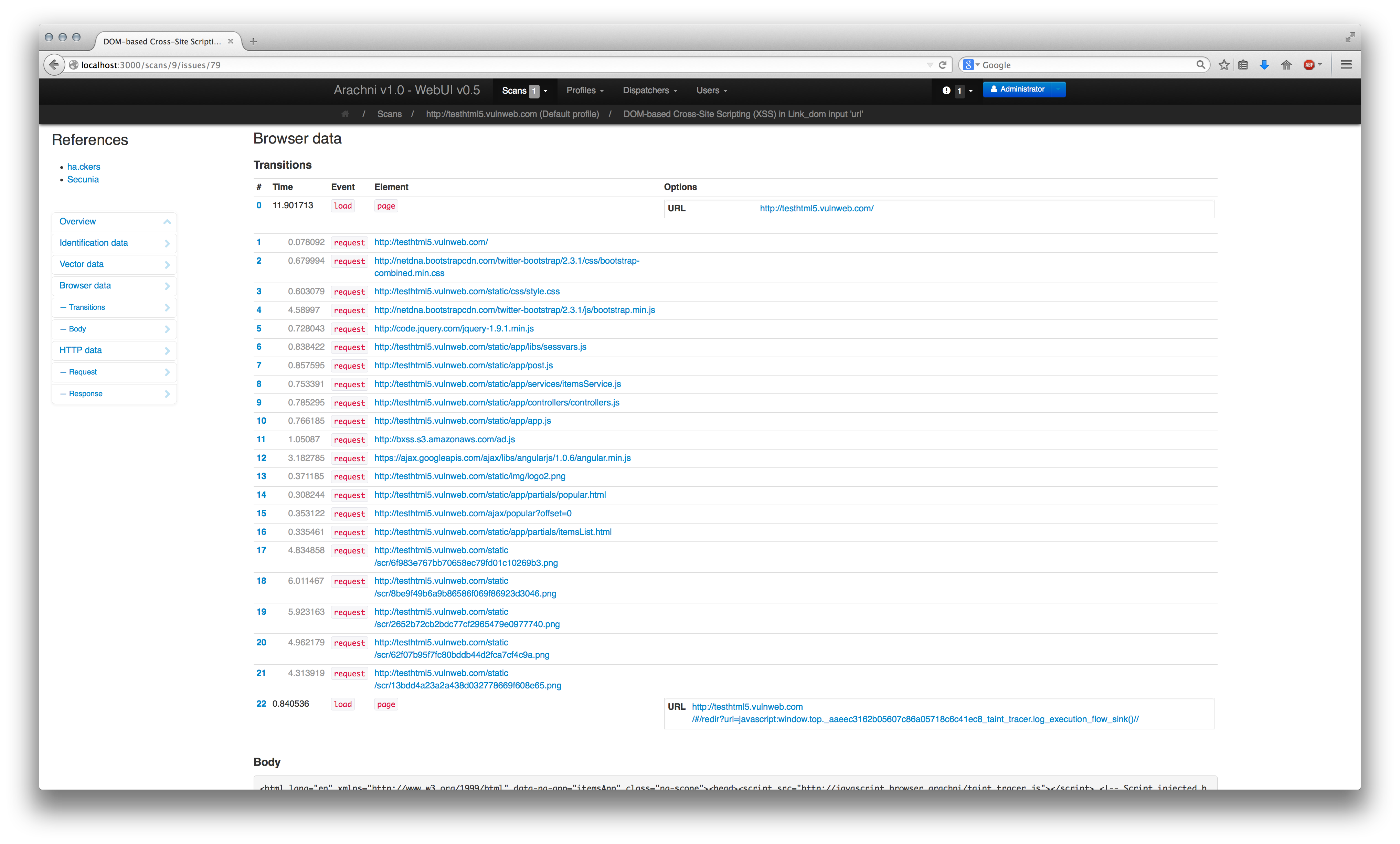Open the Scans dropdown menu
1400x844 pixels.
coord(524,91)
